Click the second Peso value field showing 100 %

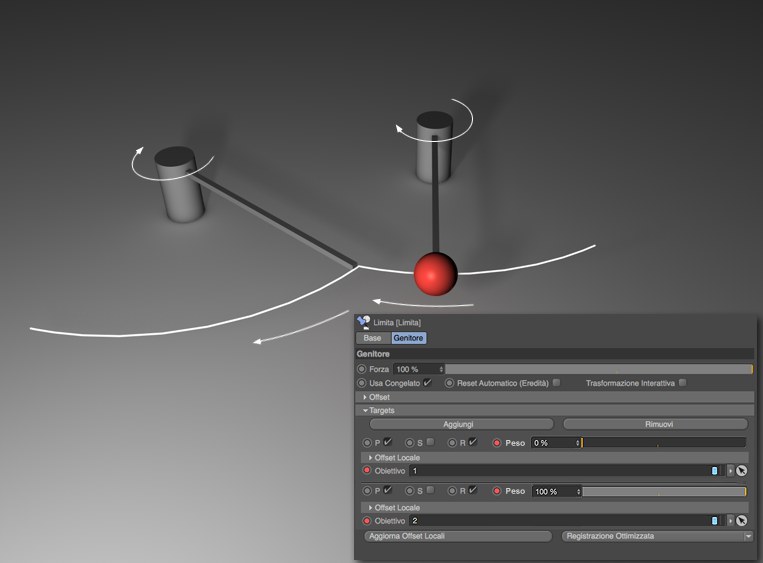coord(555,492)
